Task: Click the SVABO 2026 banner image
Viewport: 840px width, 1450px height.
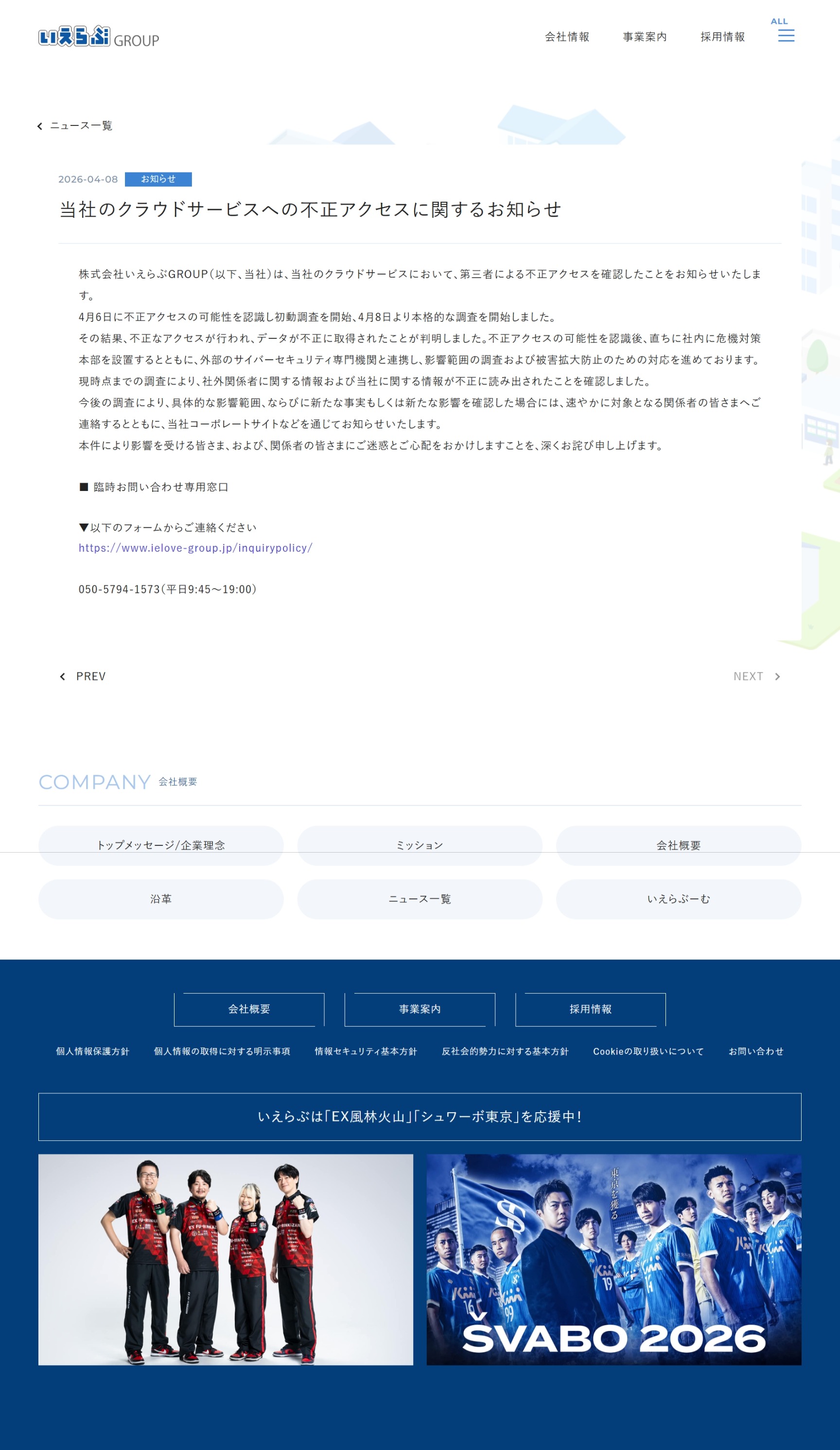Action: (x=613, y=1259)
